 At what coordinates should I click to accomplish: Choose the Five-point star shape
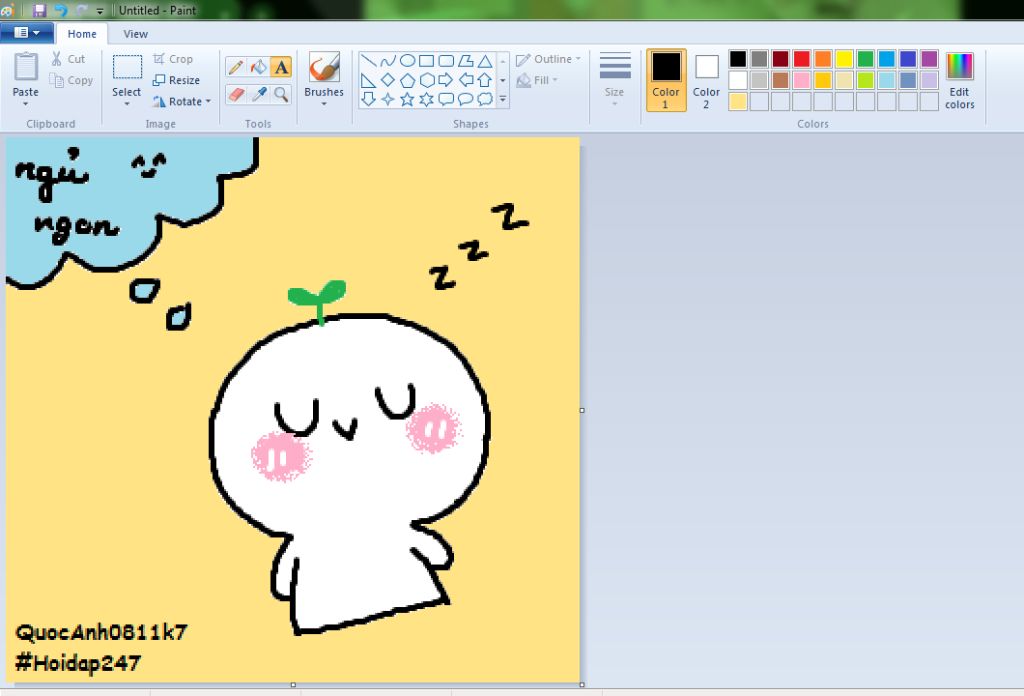click(x=407, y=99)
